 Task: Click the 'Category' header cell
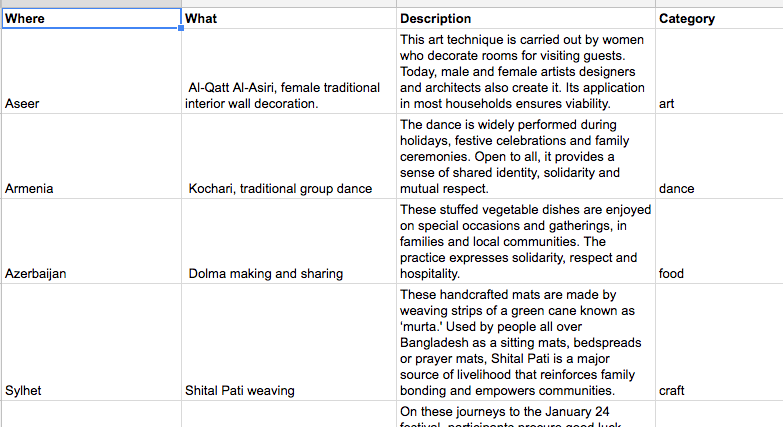click(718, 19)
